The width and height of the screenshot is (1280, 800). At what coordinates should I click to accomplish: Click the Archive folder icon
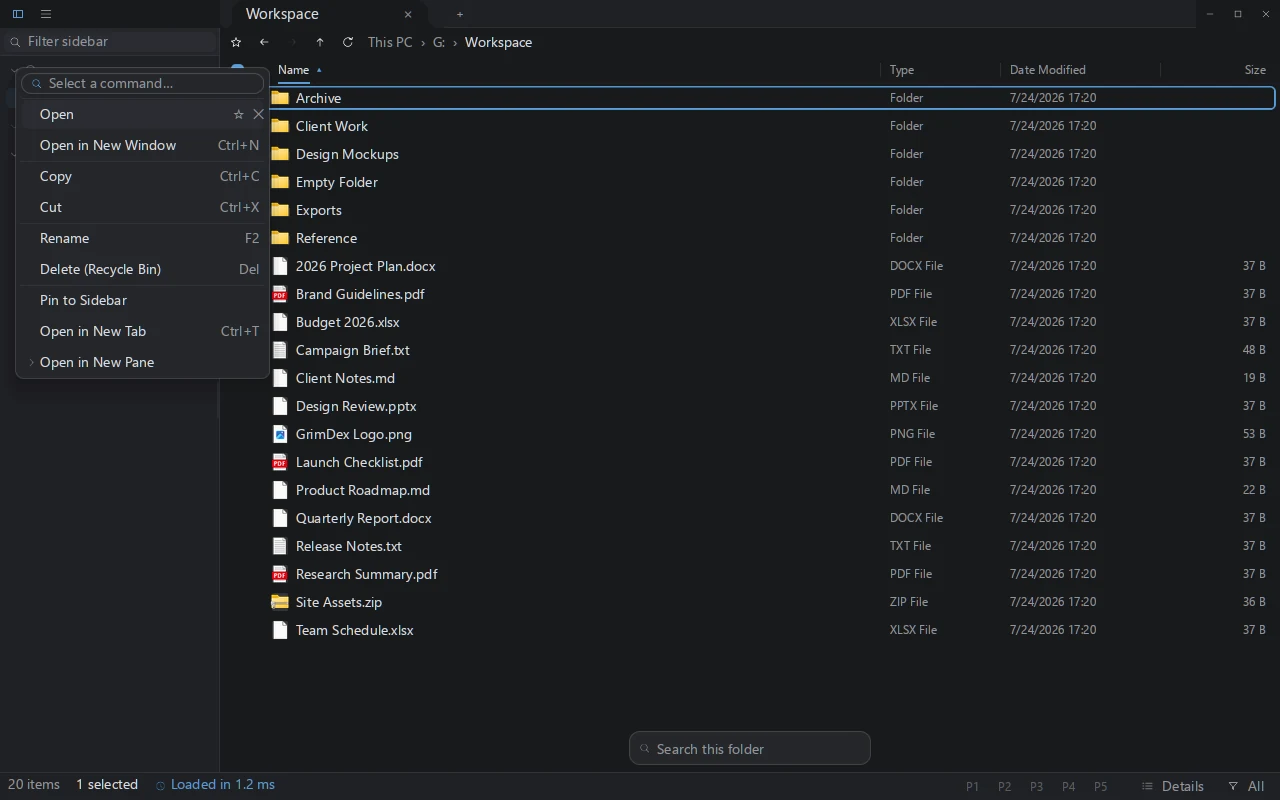click(x=280, y=98)
